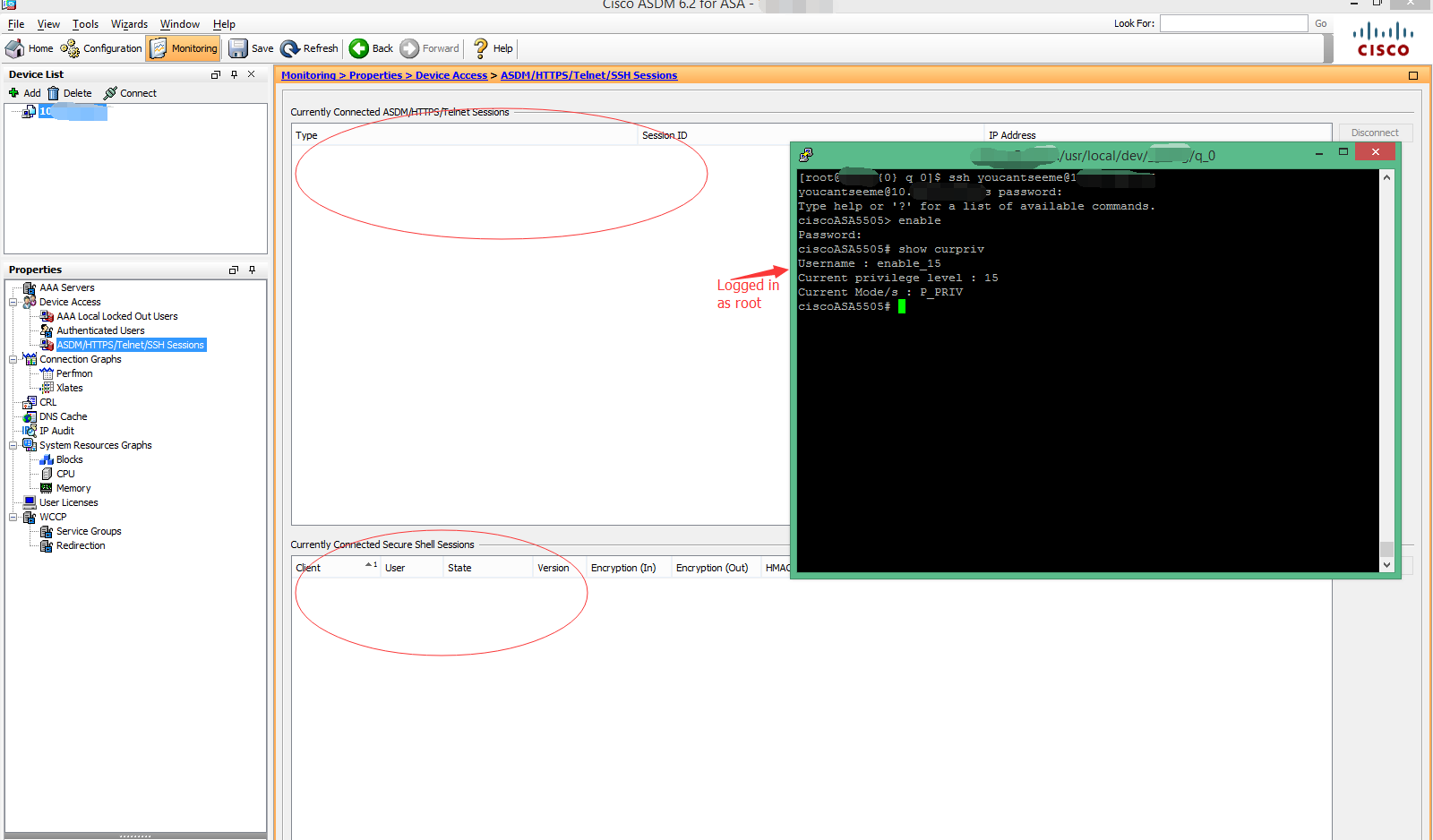Select Authenticated Users tree item
The width and height of the screenshot is (1433, 840).
pyautogui.click(x=100, y=330)
